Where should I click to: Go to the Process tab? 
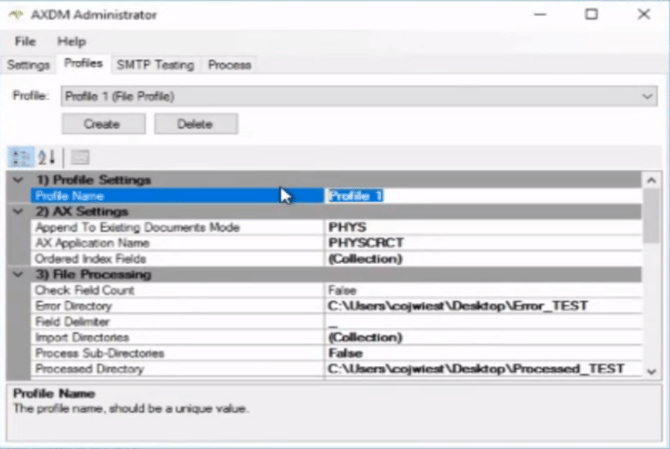click(229, 65)
